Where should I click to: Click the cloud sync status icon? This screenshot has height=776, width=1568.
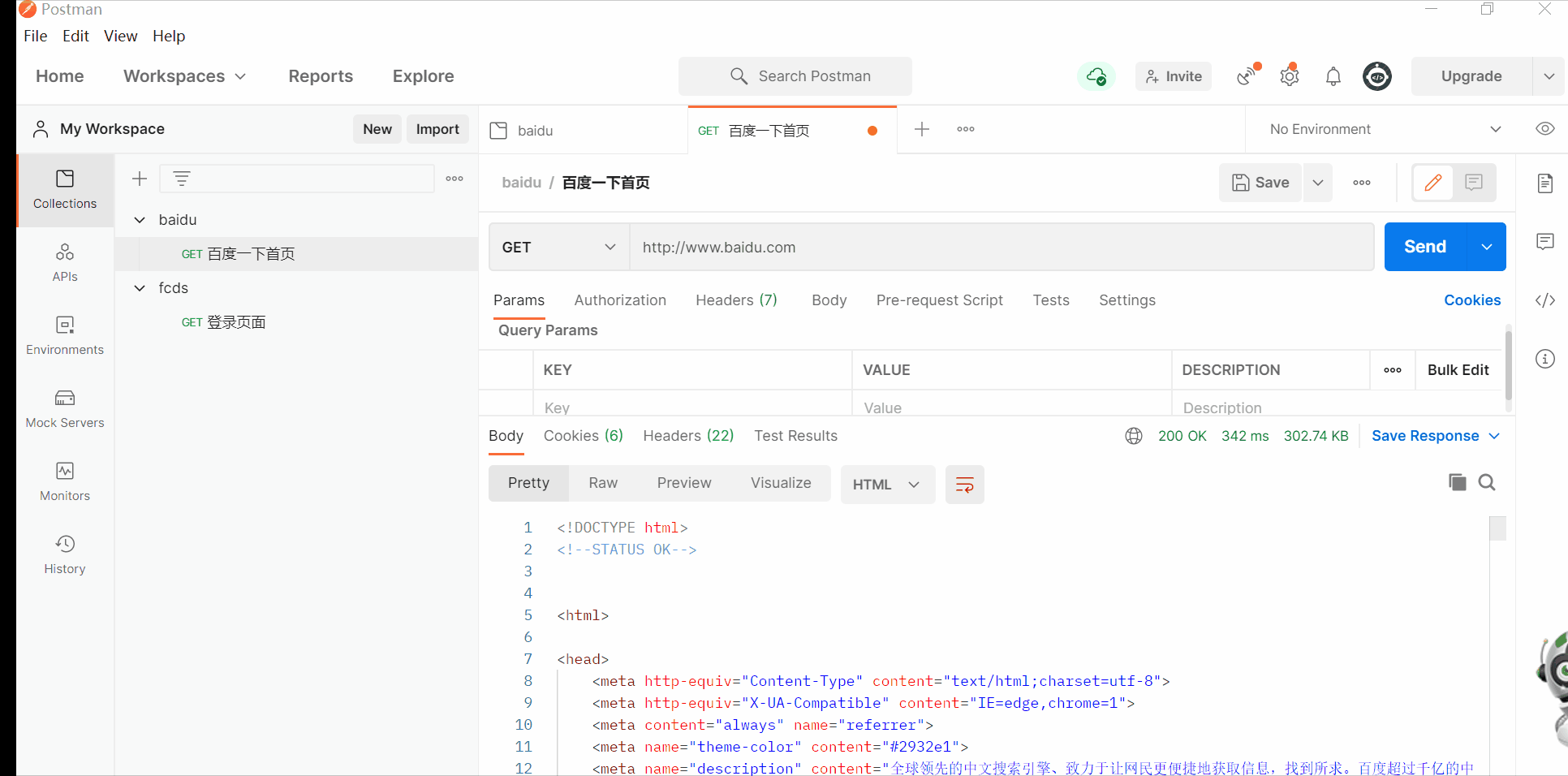point(1096,76)
